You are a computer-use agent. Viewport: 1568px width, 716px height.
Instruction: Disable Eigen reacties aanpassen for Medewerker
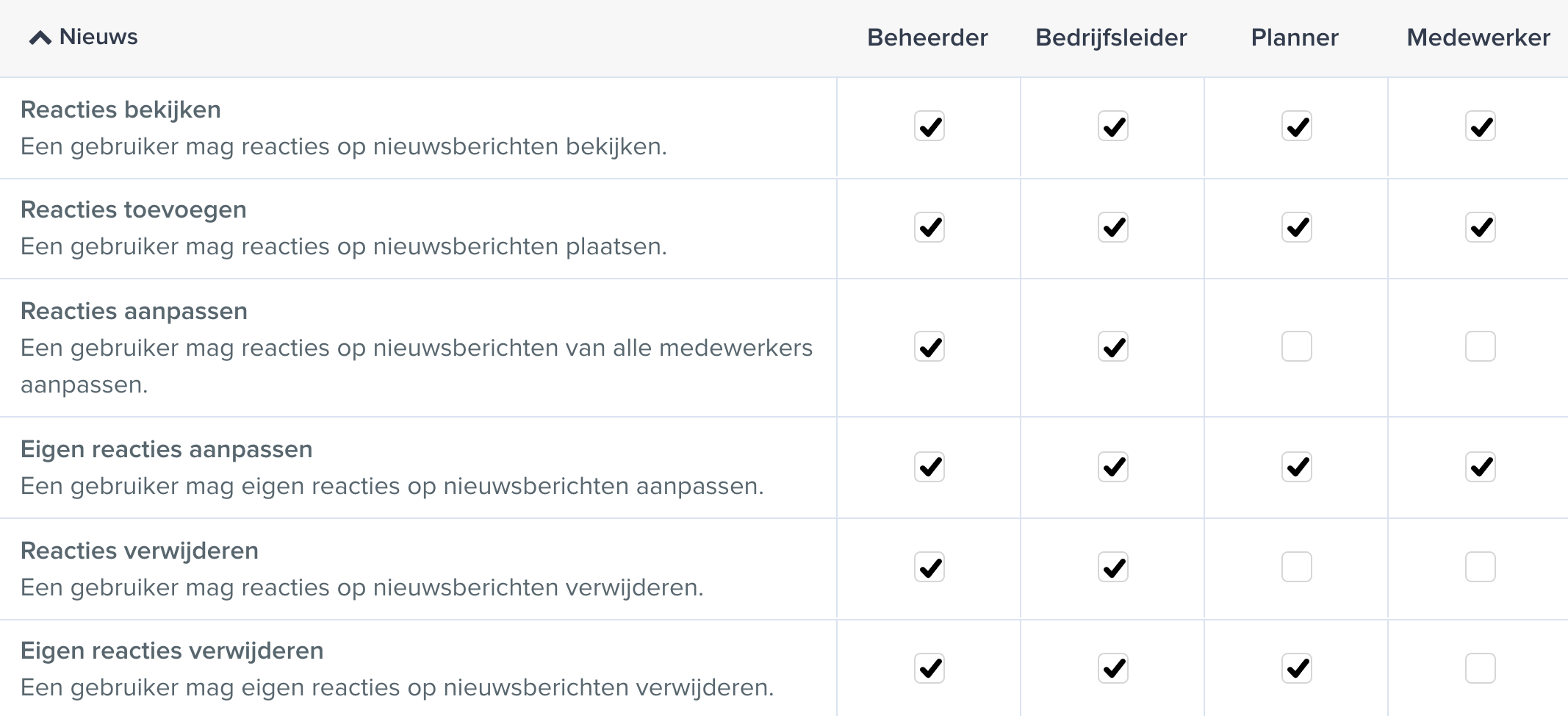[1480, 467]
